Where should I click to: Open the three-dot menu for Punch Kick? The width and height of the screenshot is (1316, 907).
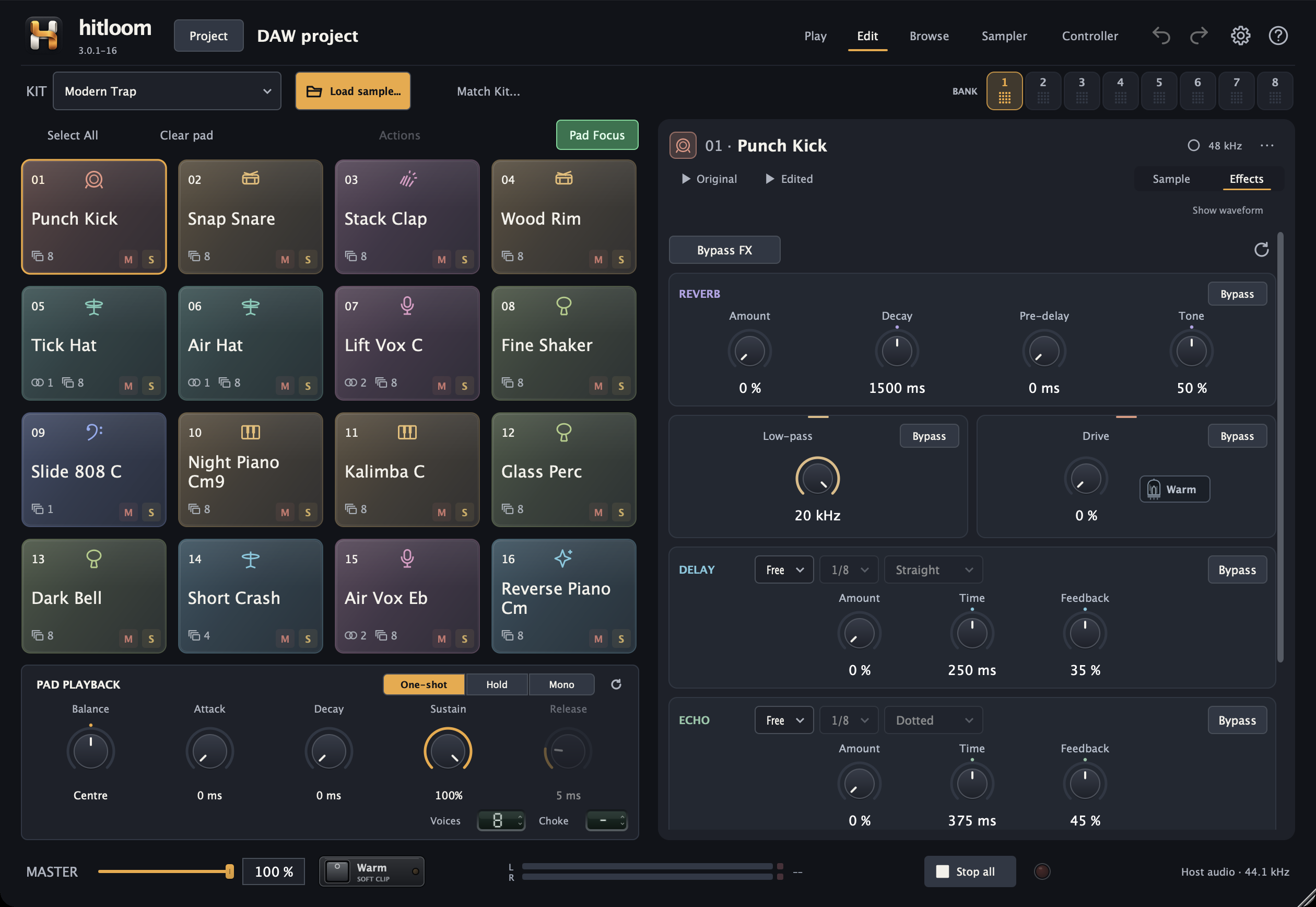tap(1266, 145)
